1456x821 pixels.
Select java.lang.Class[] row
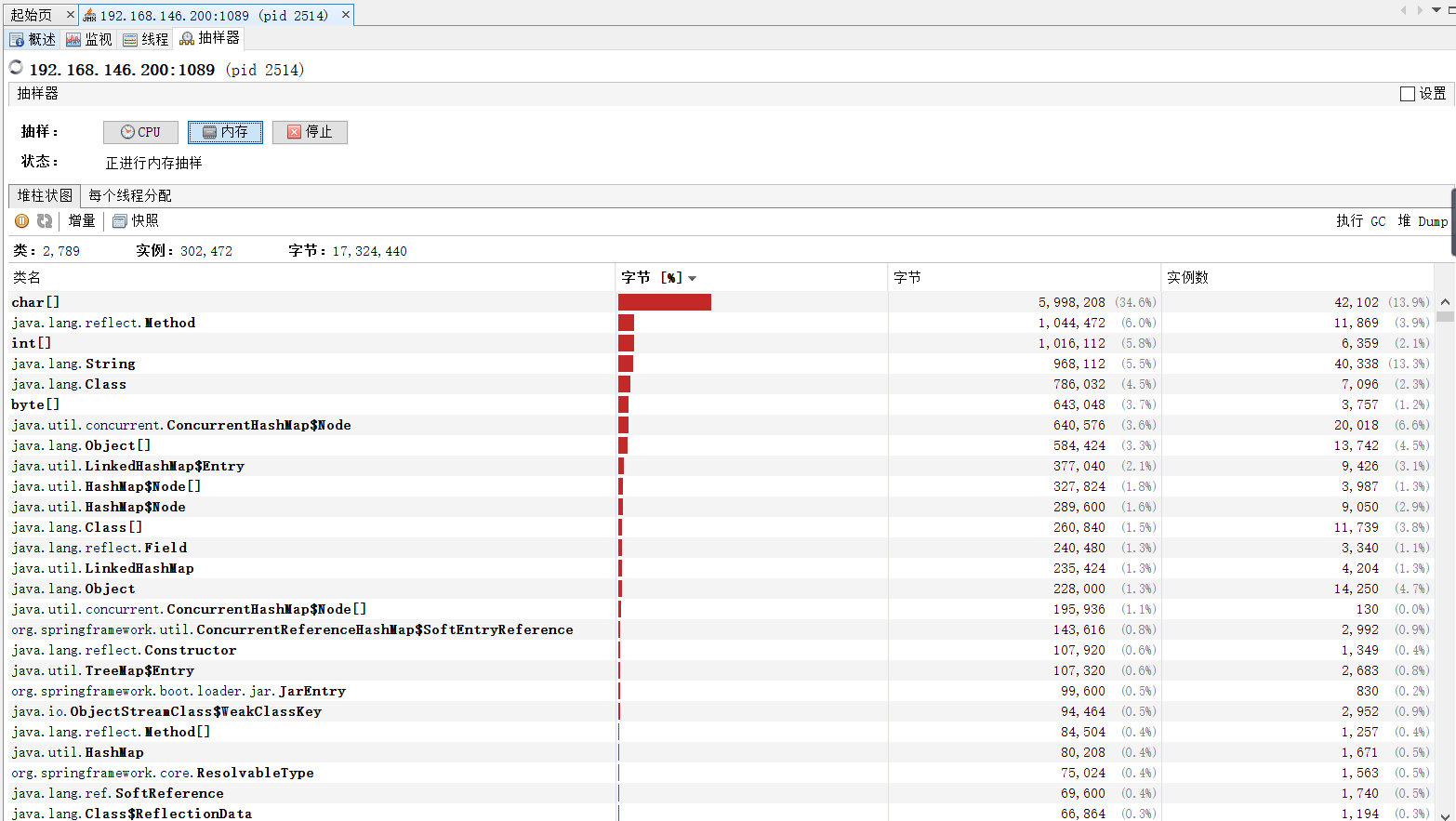click(722, 527)
